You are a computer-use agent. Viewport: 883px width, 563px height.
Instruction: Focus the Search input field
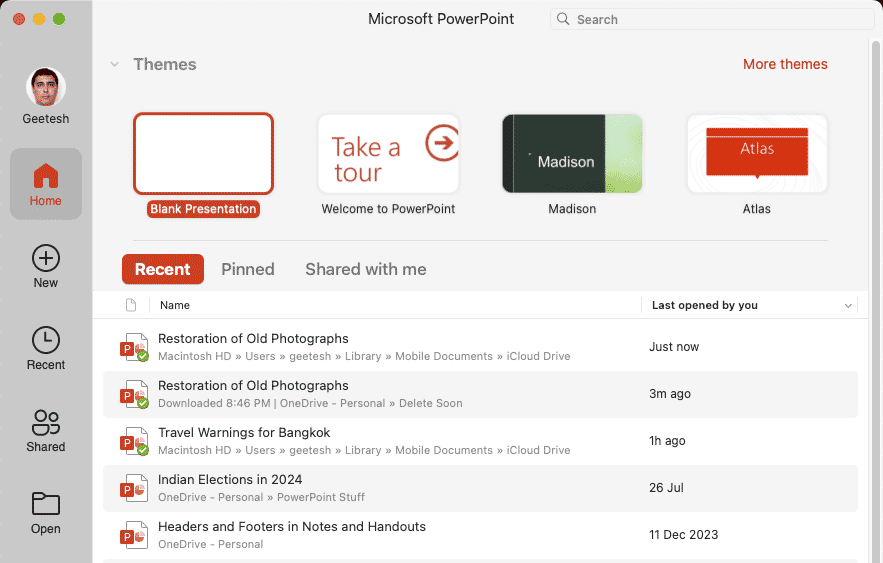pyautogui.click(x=712, y=19)
